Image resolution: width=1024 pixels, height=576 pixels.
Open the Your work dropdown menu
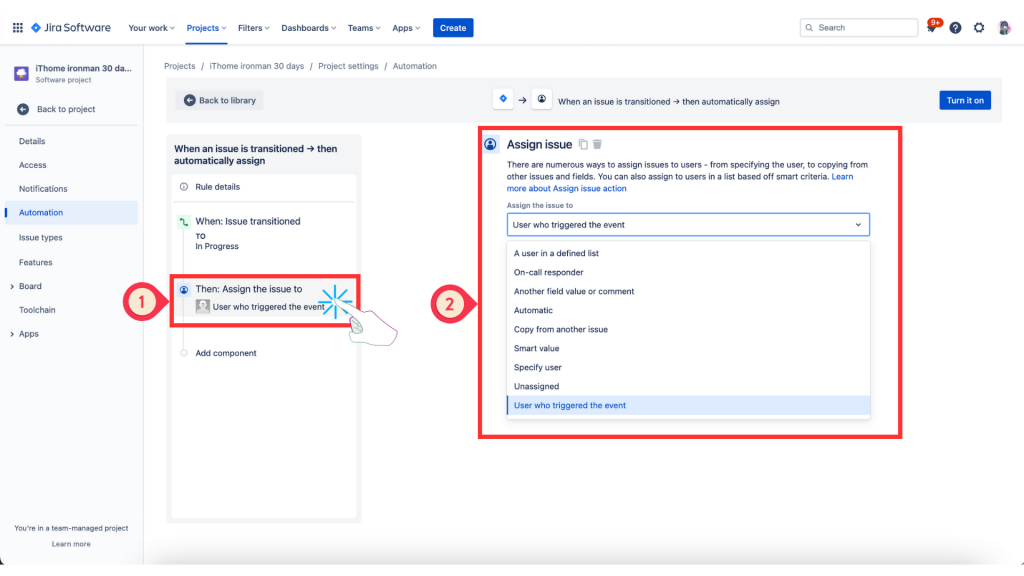pos(152,27)
